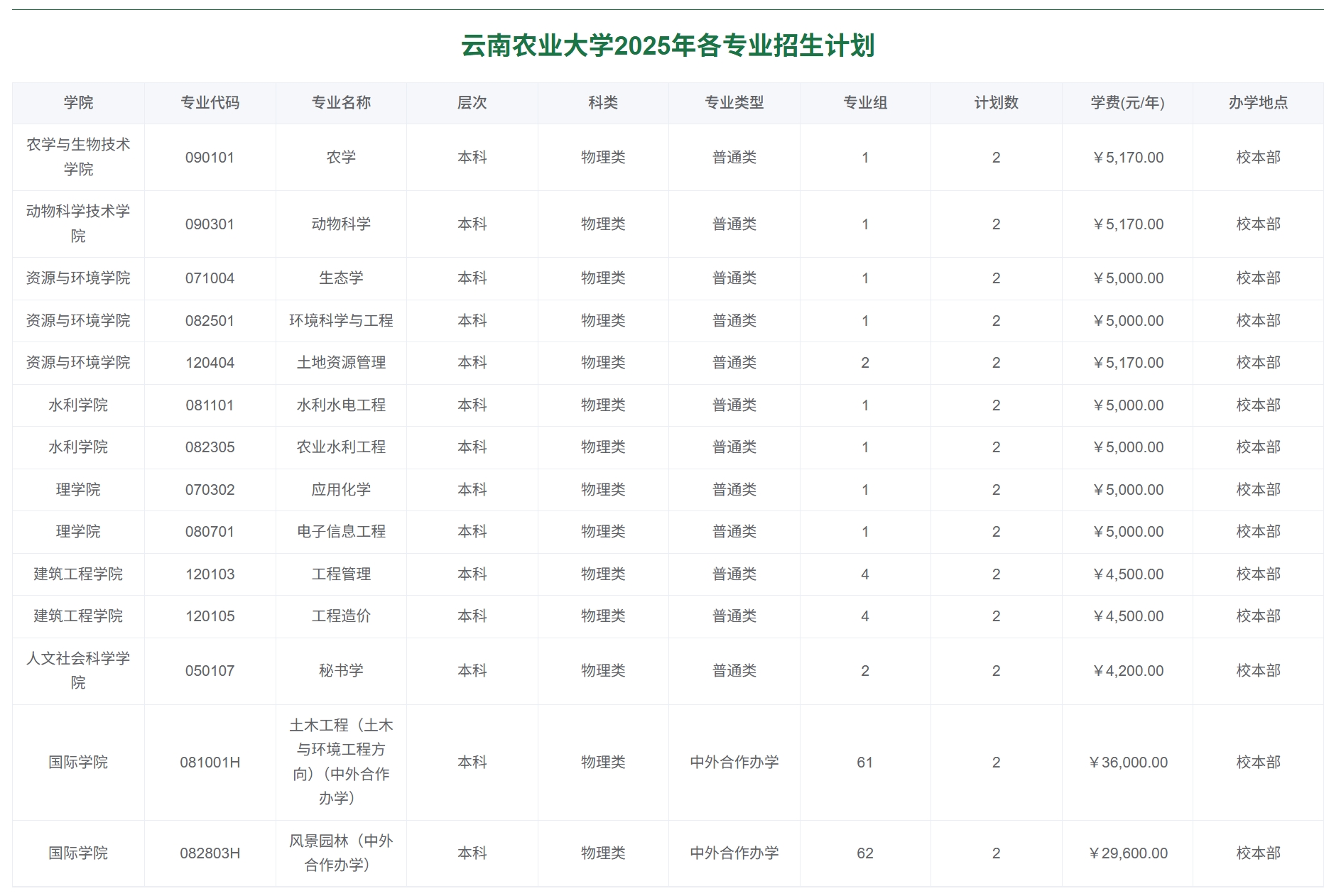1324x896 pixels.
Task: Select major code 081001H
Action: (210, 763)
